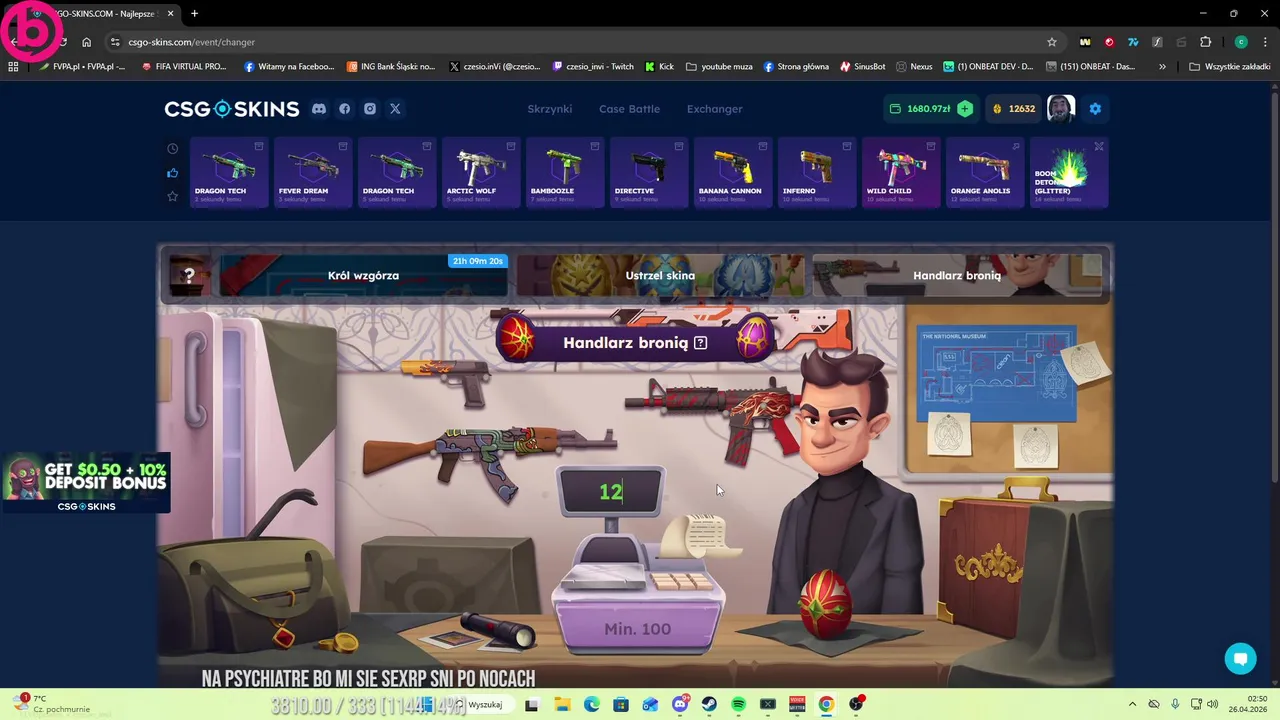Viewport: 1280px width, 720px height.
Task: Click the red M4 rifle on the wall
Action: coord(715,415)
